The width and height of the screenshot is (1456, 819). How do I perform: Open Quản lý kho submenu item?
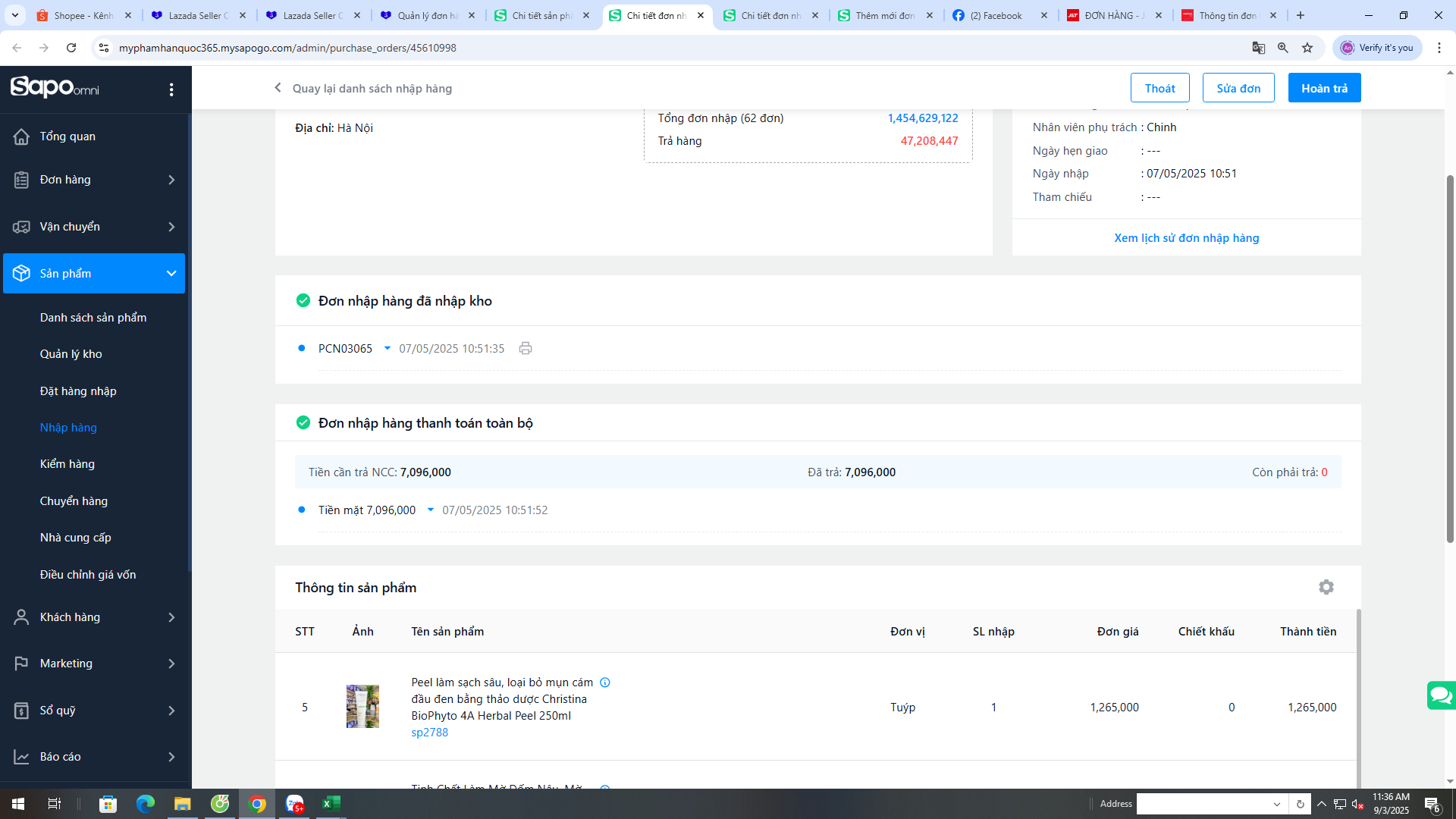[71, 354]
